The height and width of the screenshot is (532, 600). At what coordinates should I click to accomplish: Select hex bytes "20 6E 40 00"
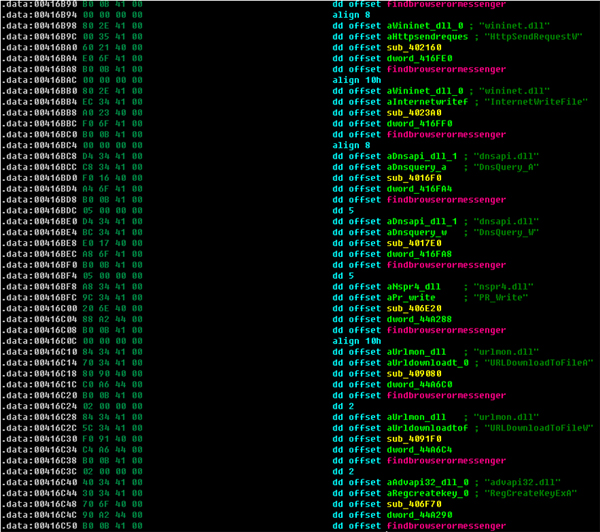112,308
